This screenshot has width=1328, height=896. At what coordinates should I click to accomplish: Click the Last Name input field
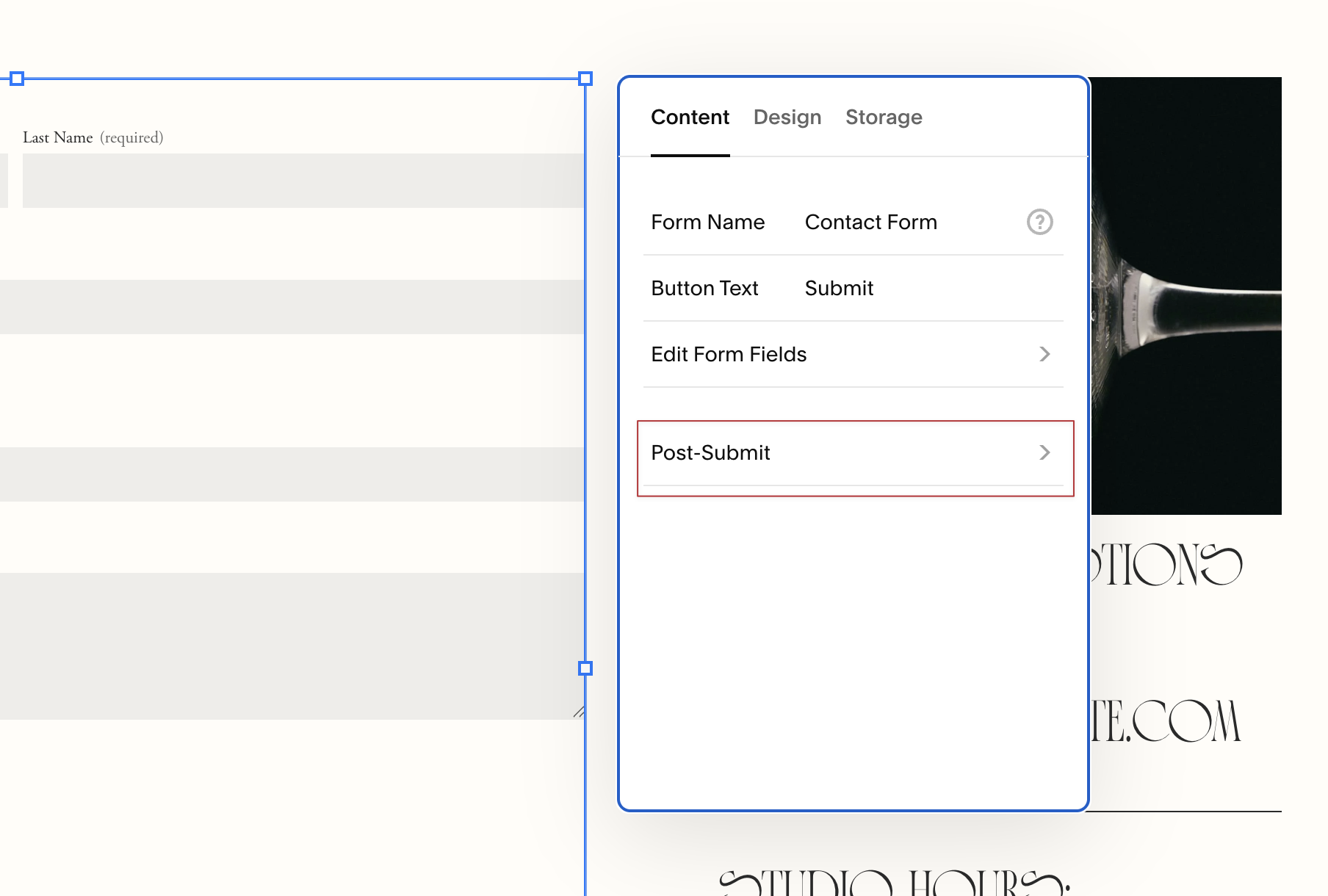pyautogui.click(x=303, y=181)
